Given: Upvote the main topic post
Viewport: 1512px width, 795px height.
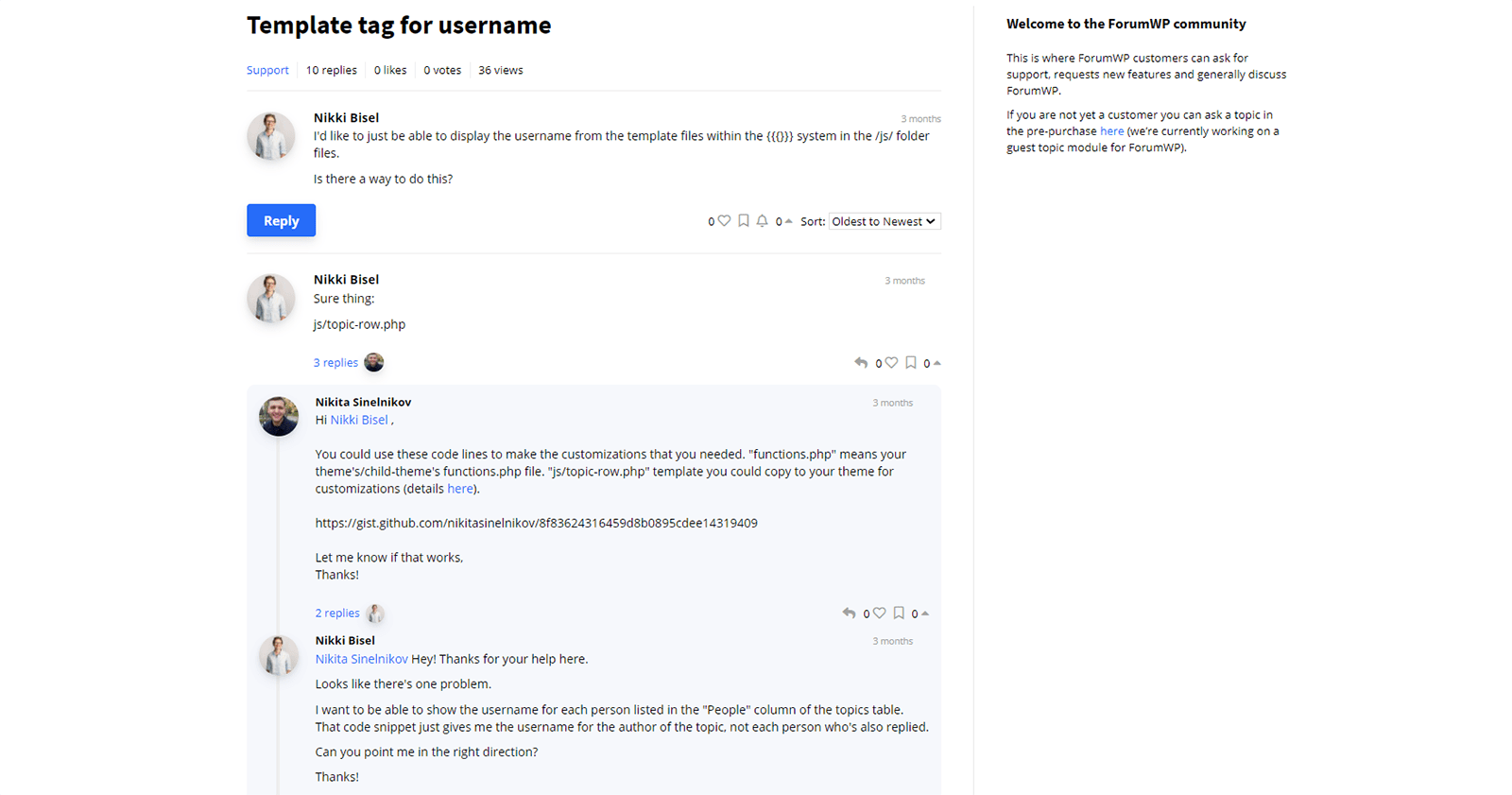Looking at the screenshot, I should pyautogui.click(x=789, y=221).
